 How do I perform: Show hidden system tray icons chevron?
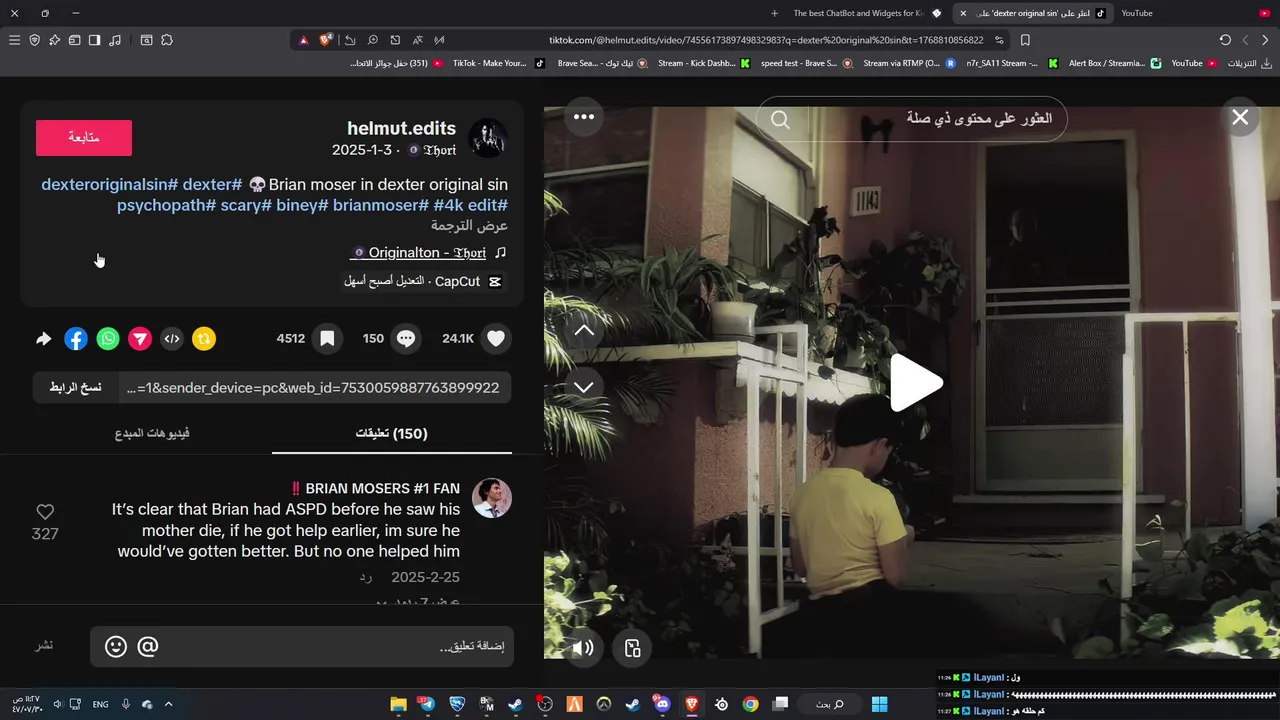168,704
